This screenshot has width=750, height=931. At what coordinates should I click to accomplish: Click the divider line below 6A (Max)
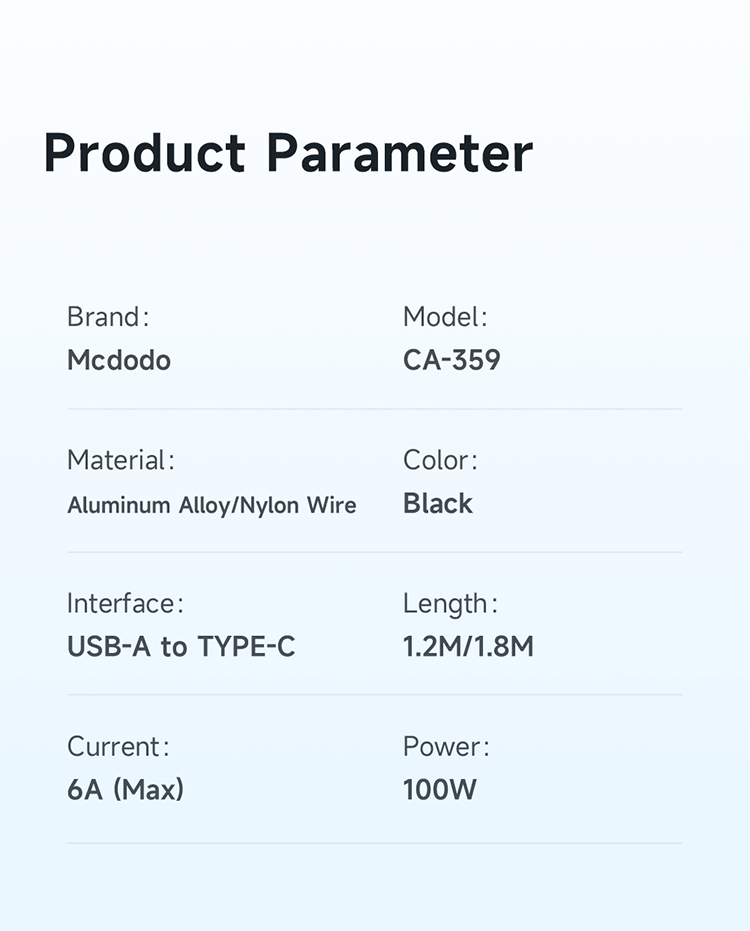pyautogui.click(x=374, y=843)
